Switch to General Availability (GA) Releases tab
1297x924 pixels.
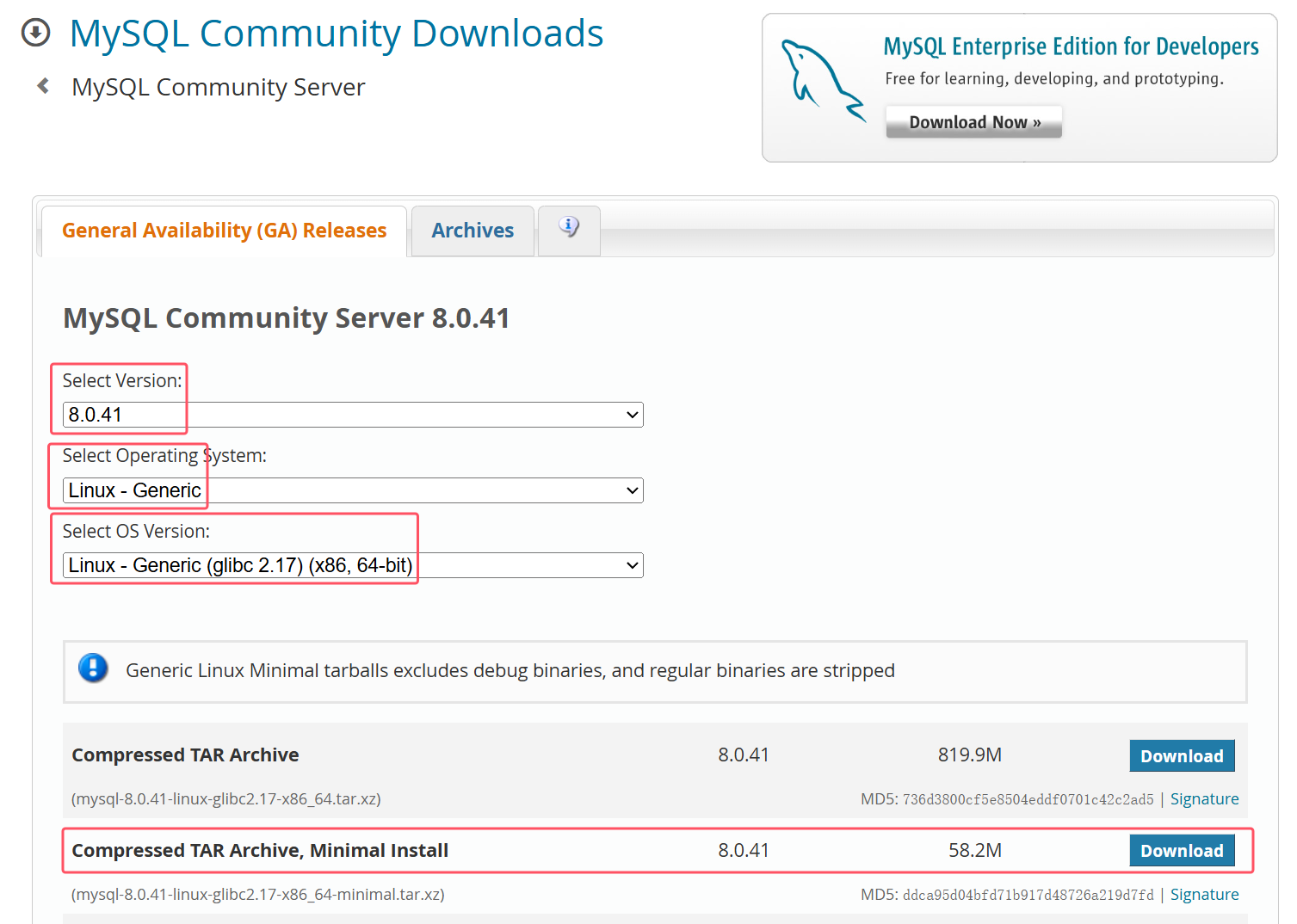coord(224,231)
